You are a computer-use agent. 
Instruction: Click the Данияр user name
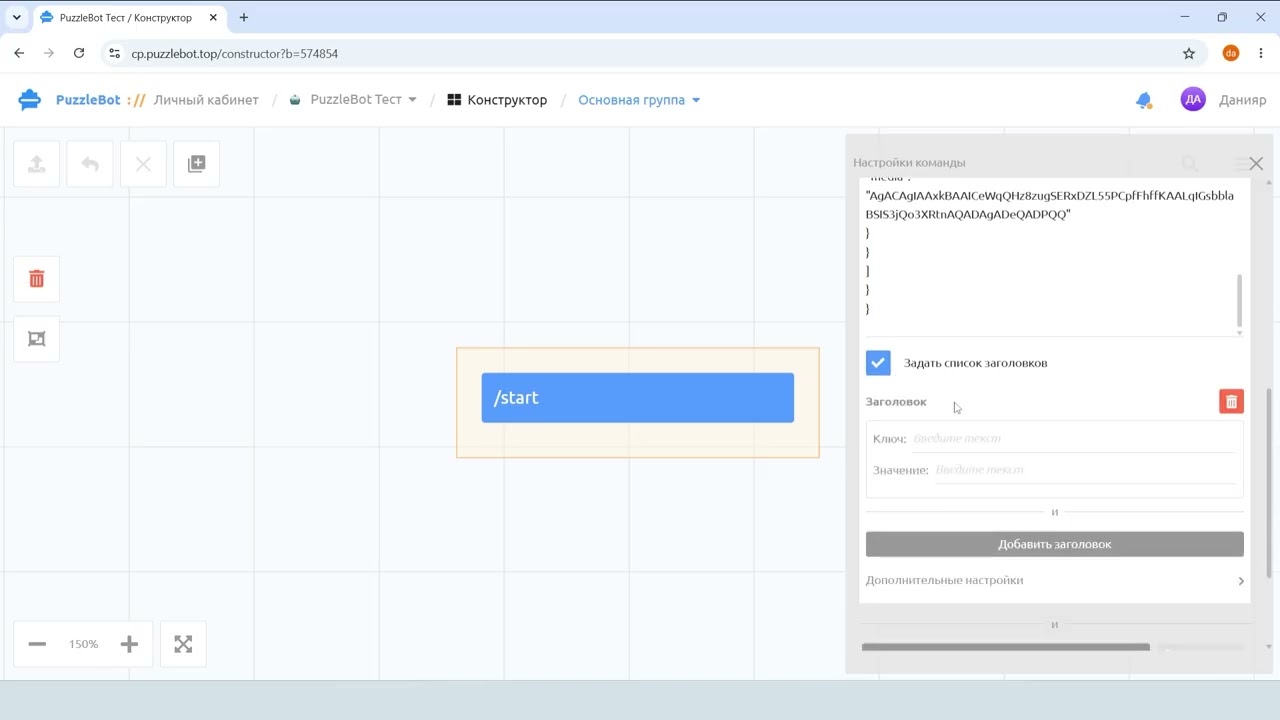(1242, 100)
